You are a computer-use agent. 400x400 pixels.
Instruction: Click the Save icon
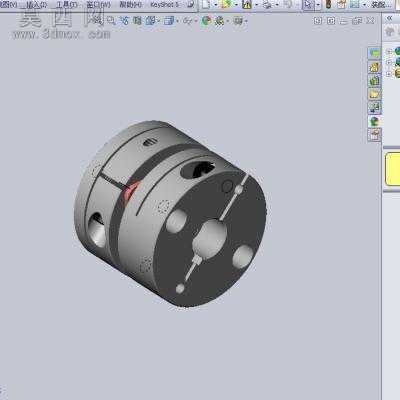247,4
